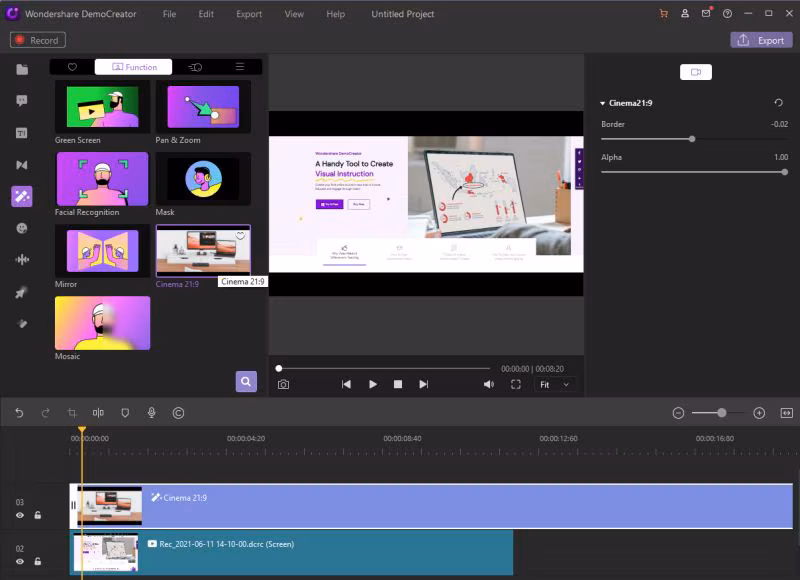800x580 pixels.
Task: Stop the preview playback
Action: [x=398, y=385]
